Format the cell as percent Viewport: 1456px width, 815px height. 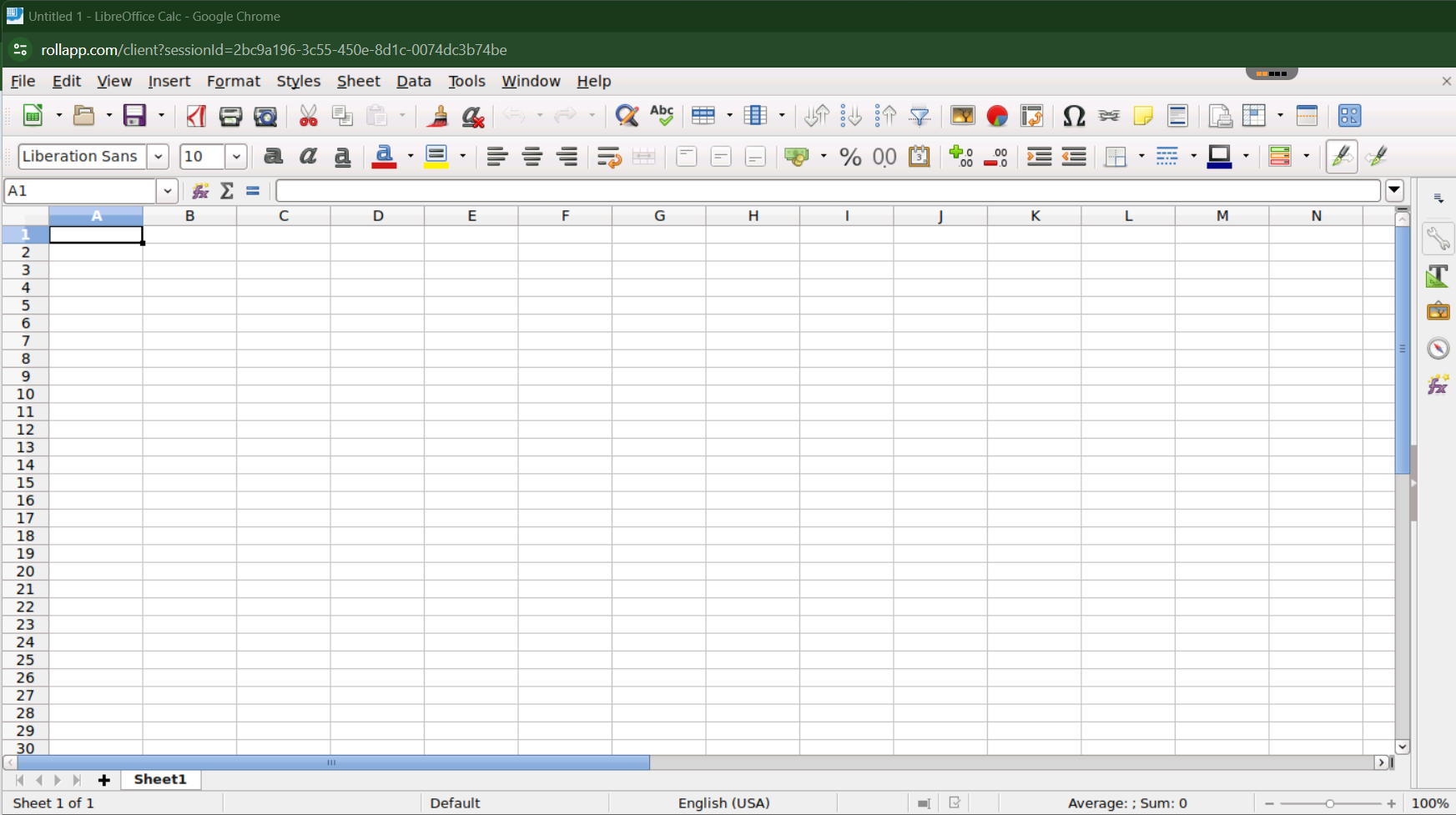coord(850,157)
